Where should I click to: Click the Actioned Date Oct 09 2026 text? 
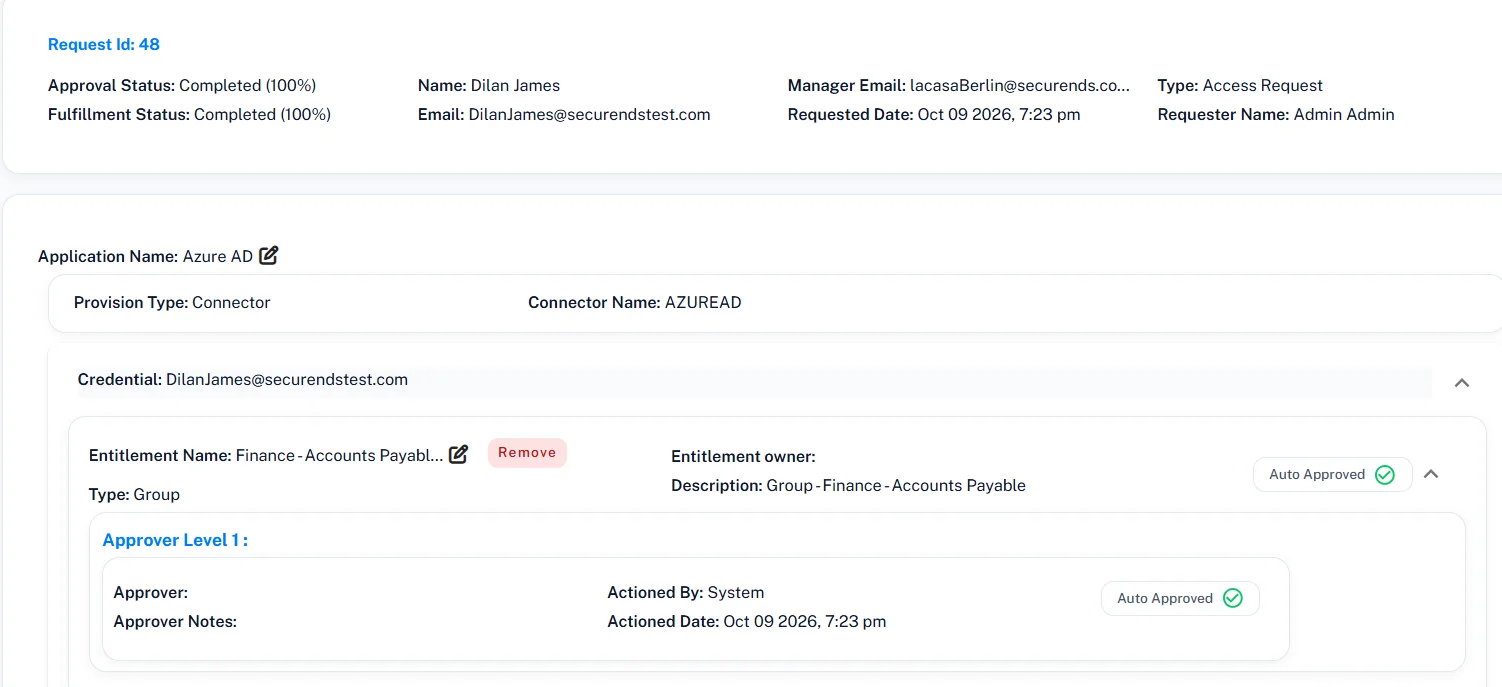pyautogui.click(x=747, y=621)
